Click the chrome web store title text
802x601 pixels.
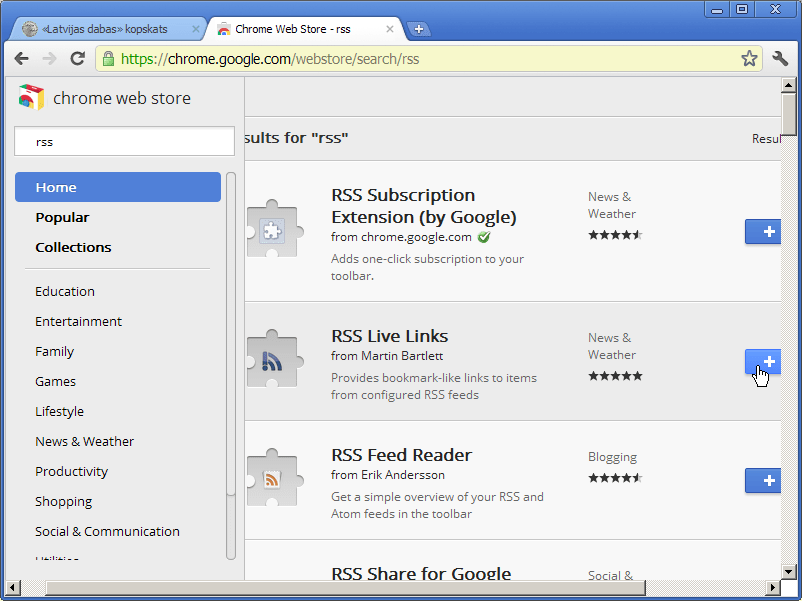122,98
